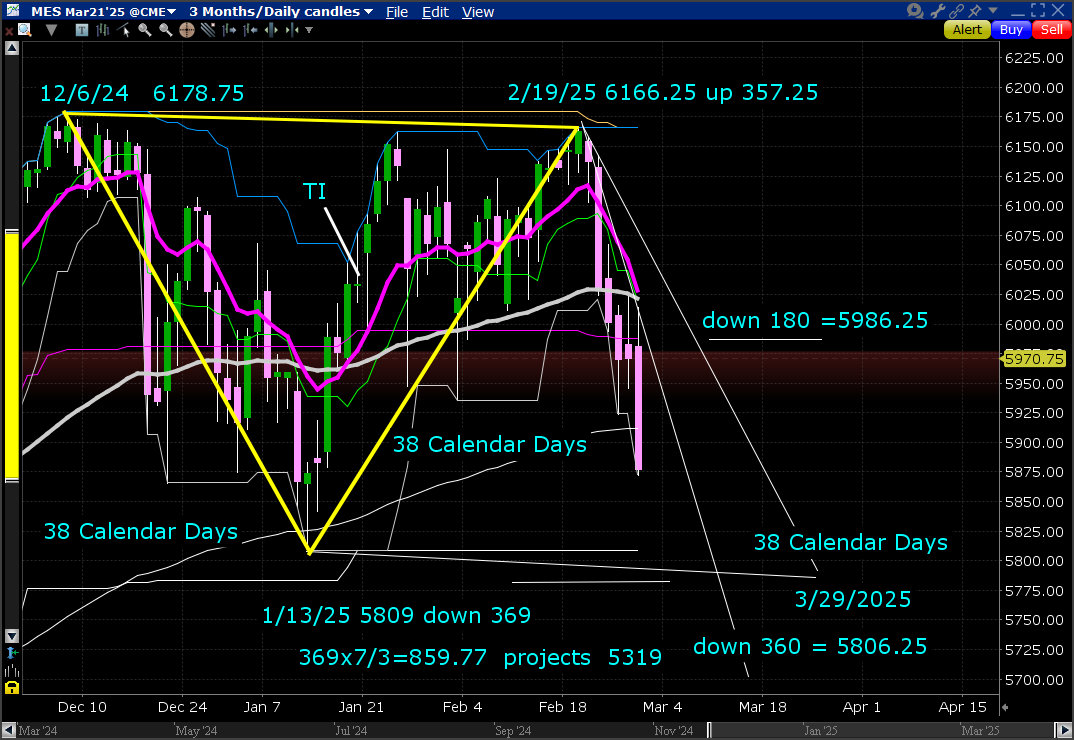Image resolution: width=1074 pixels, height=740 pixels.
Task: Click the "Jan 21" time axis label
Action: point(361,707)
